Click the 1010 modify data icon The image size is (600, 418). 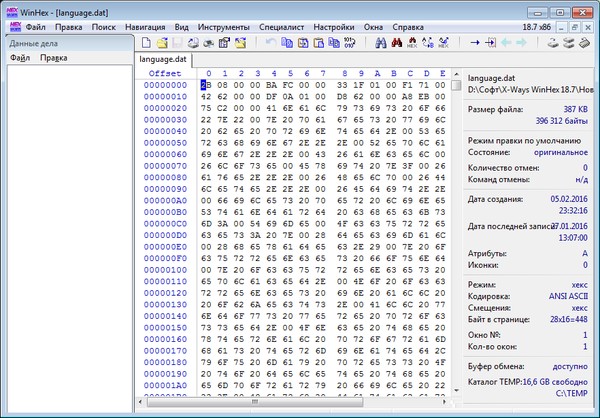[349, 43]
